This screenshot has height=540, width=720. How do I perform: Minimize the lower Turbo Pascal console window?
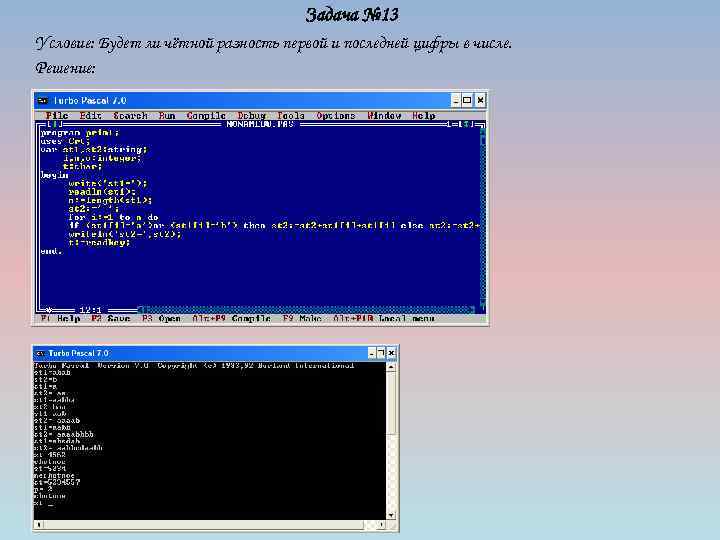coord(372,353)
